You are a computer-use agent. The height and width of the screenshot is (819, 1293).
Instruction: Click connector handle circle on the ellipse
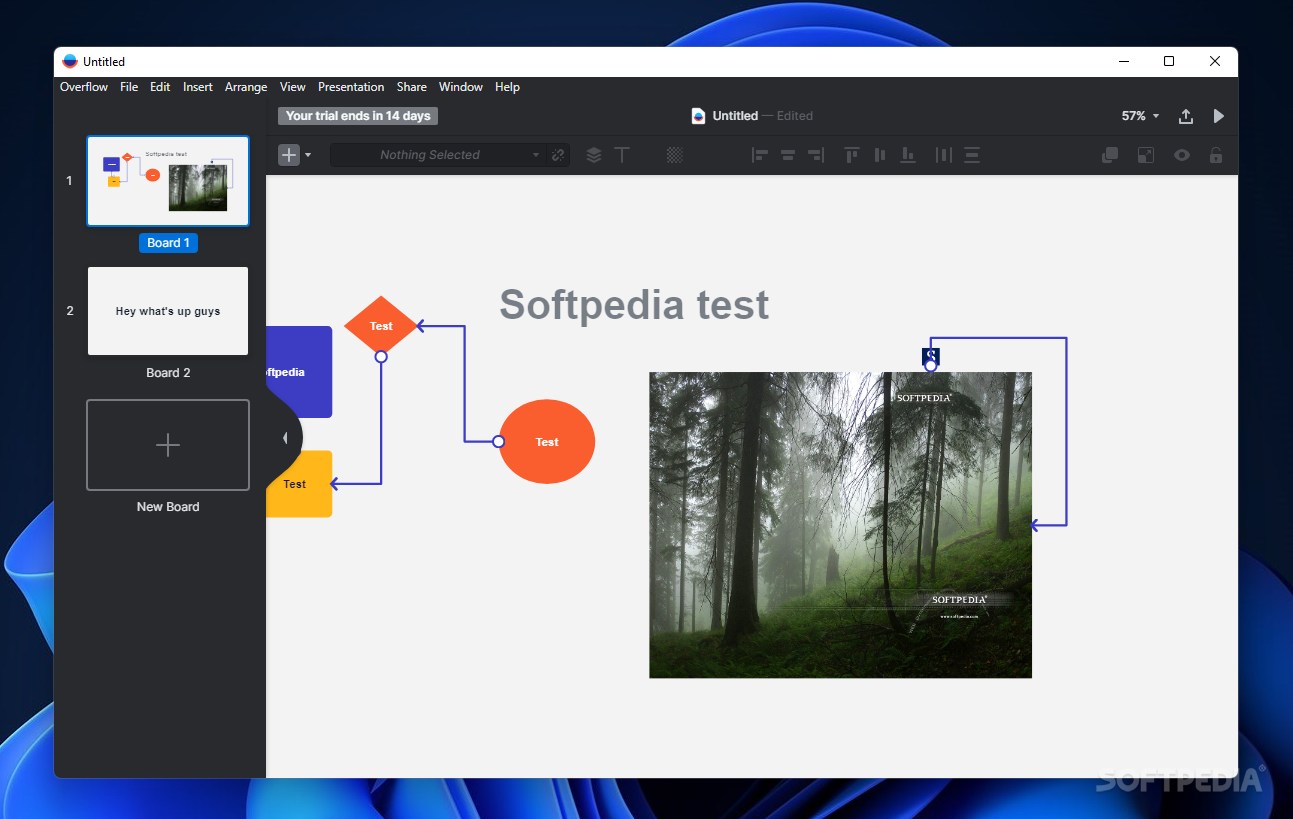point(498,442)
